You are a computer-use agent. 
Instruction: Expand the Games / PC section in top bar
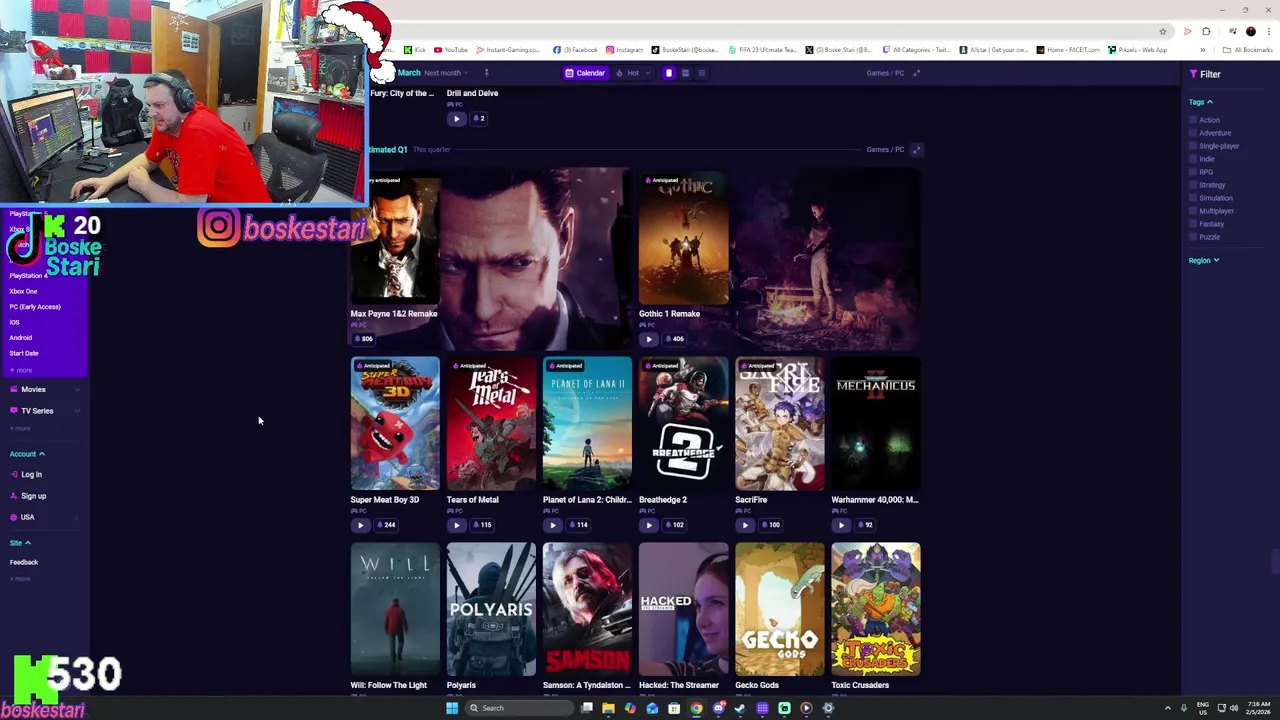(x=916, y=73)
